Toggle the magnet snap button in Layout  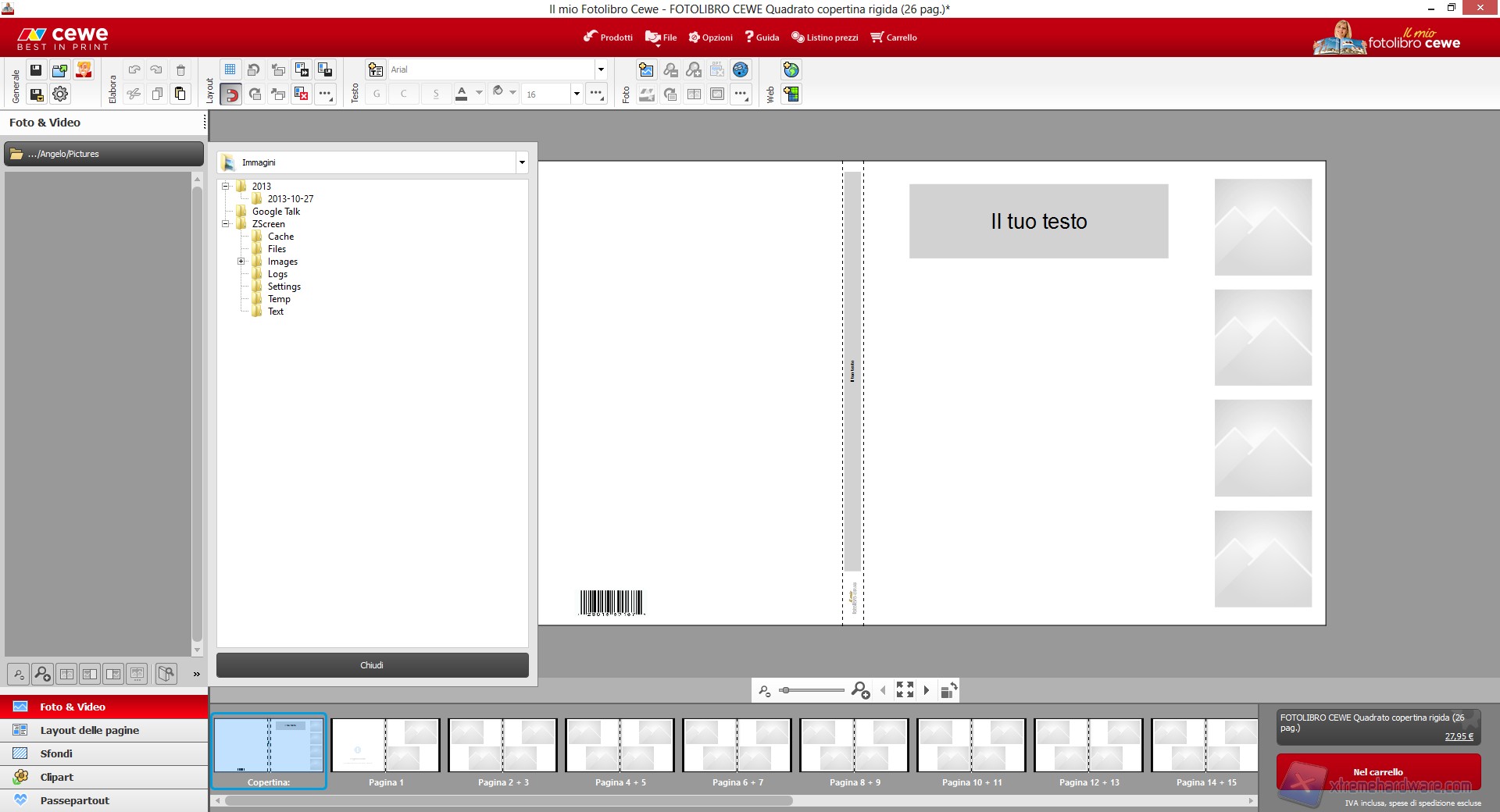point(230,94)
